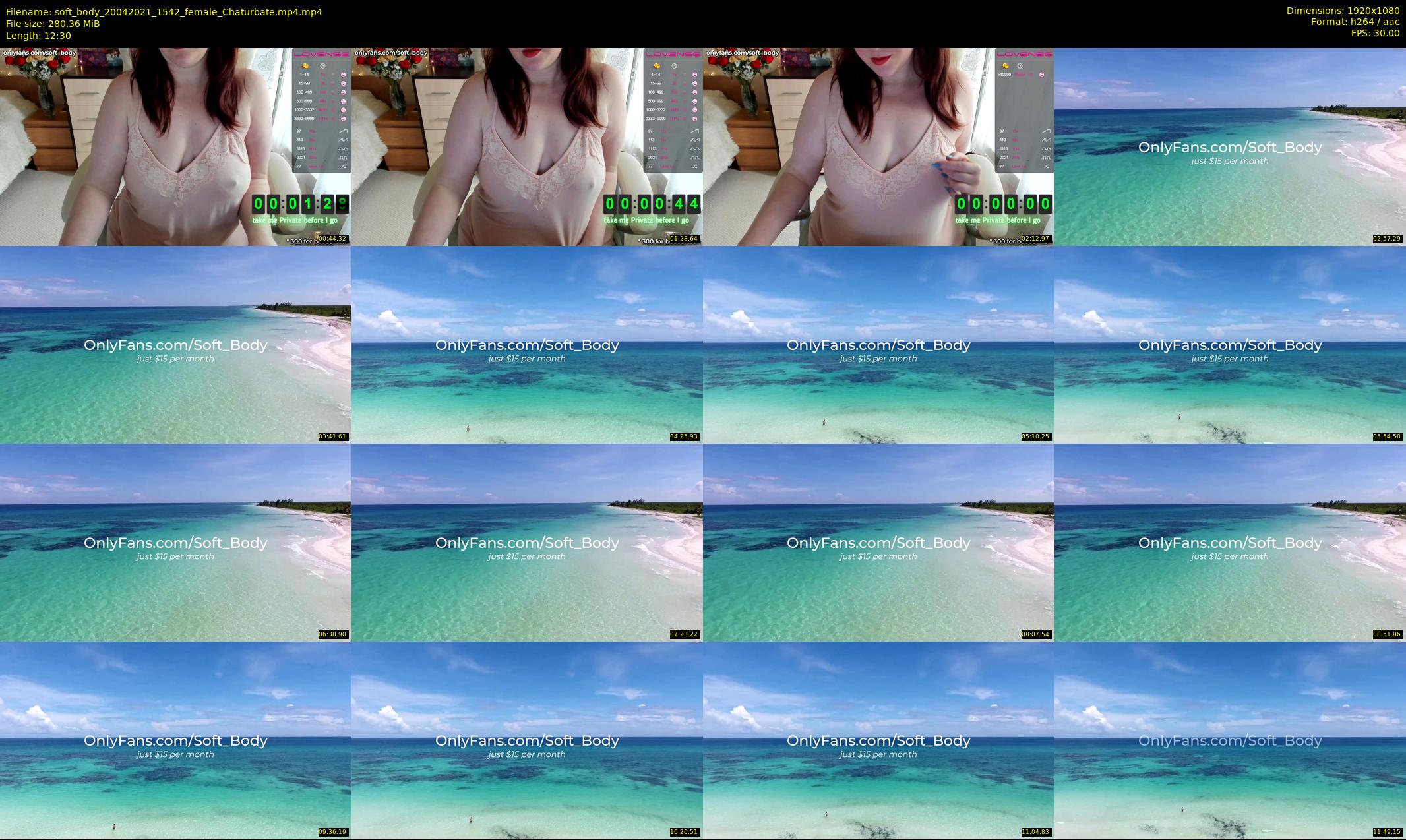1406x840 pixels.
Task: Click the thumbnail frame marked 02:12.97
Action: pyautogui.click(x=878, y=146)
